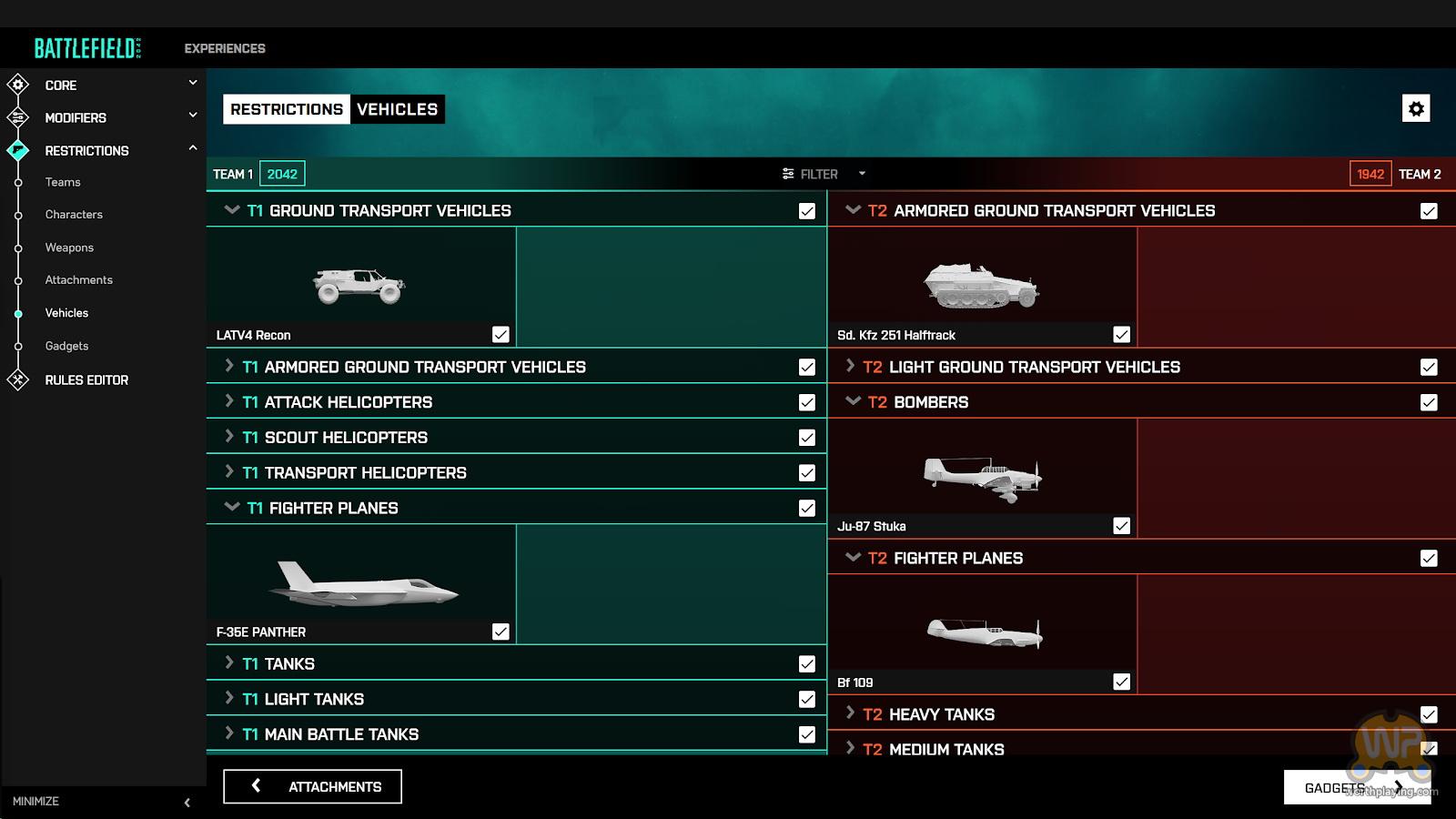
Task: Uncheck the LATV4 Recon vehicle checkbox
Action: tap(500, 334)
